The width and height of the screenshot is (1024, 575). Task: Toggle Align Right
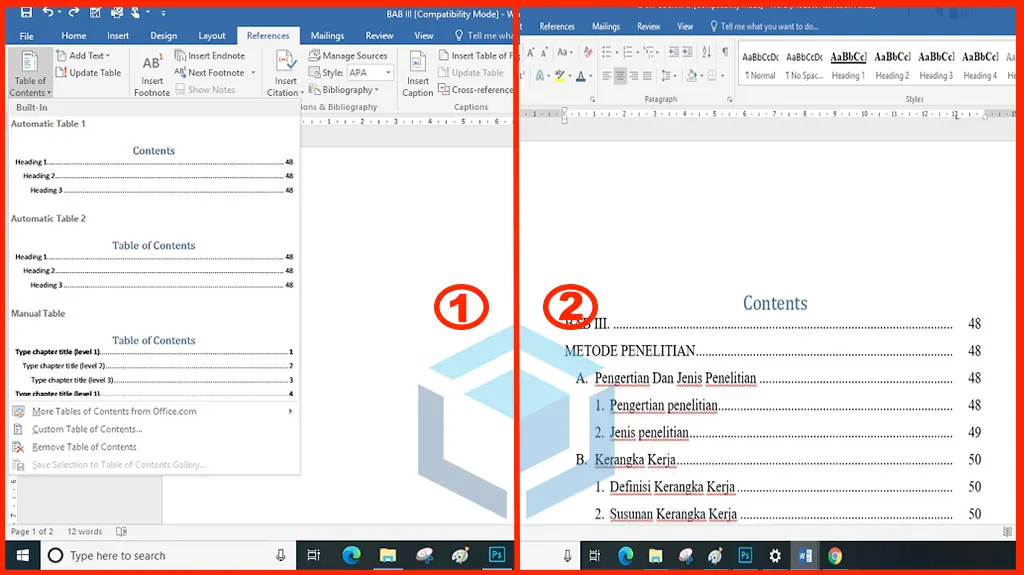tap(633, 76)
